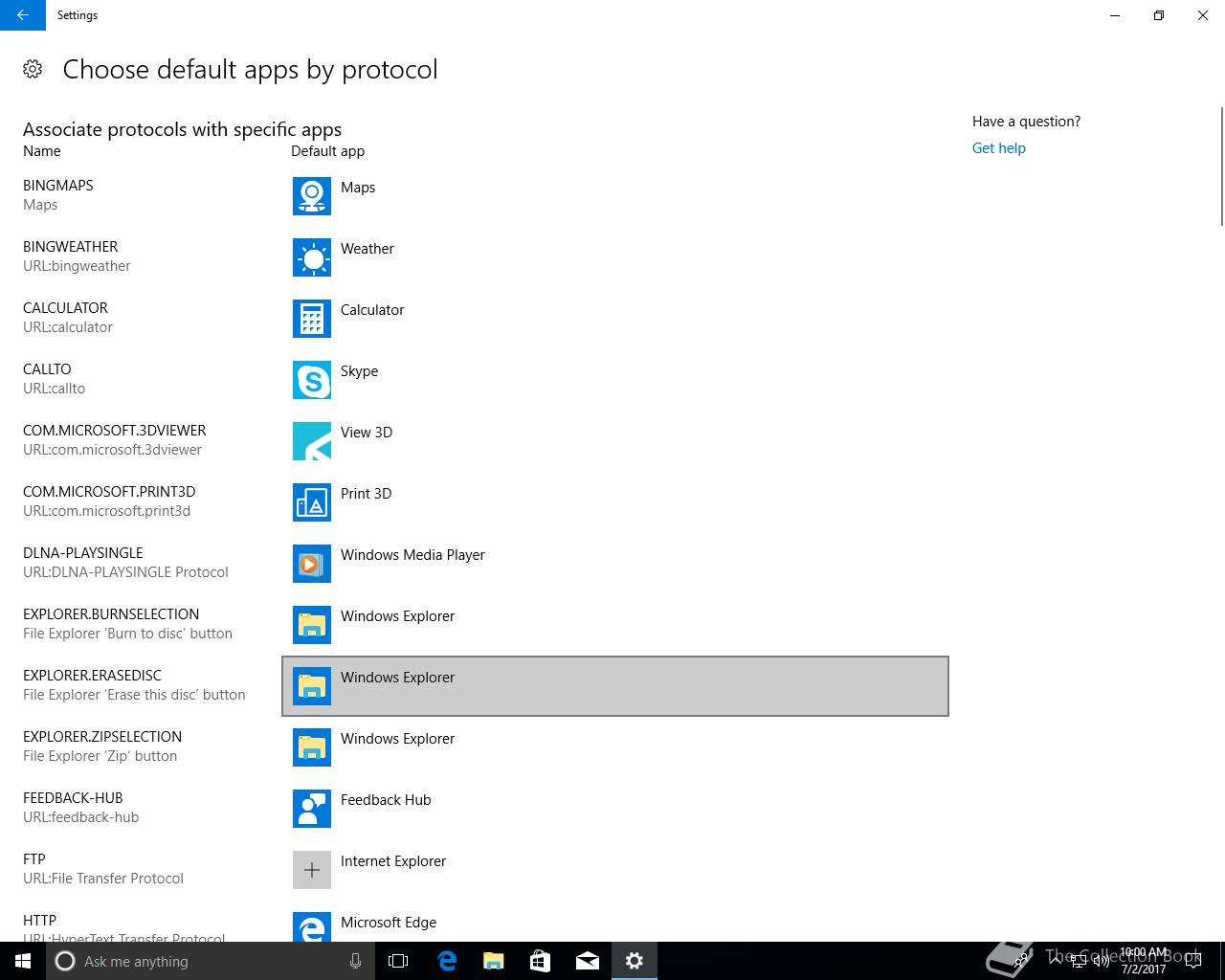Click the settings gear beside page title
The width and height of the screenshot is (1225, 980).
(x=33, y=69)
